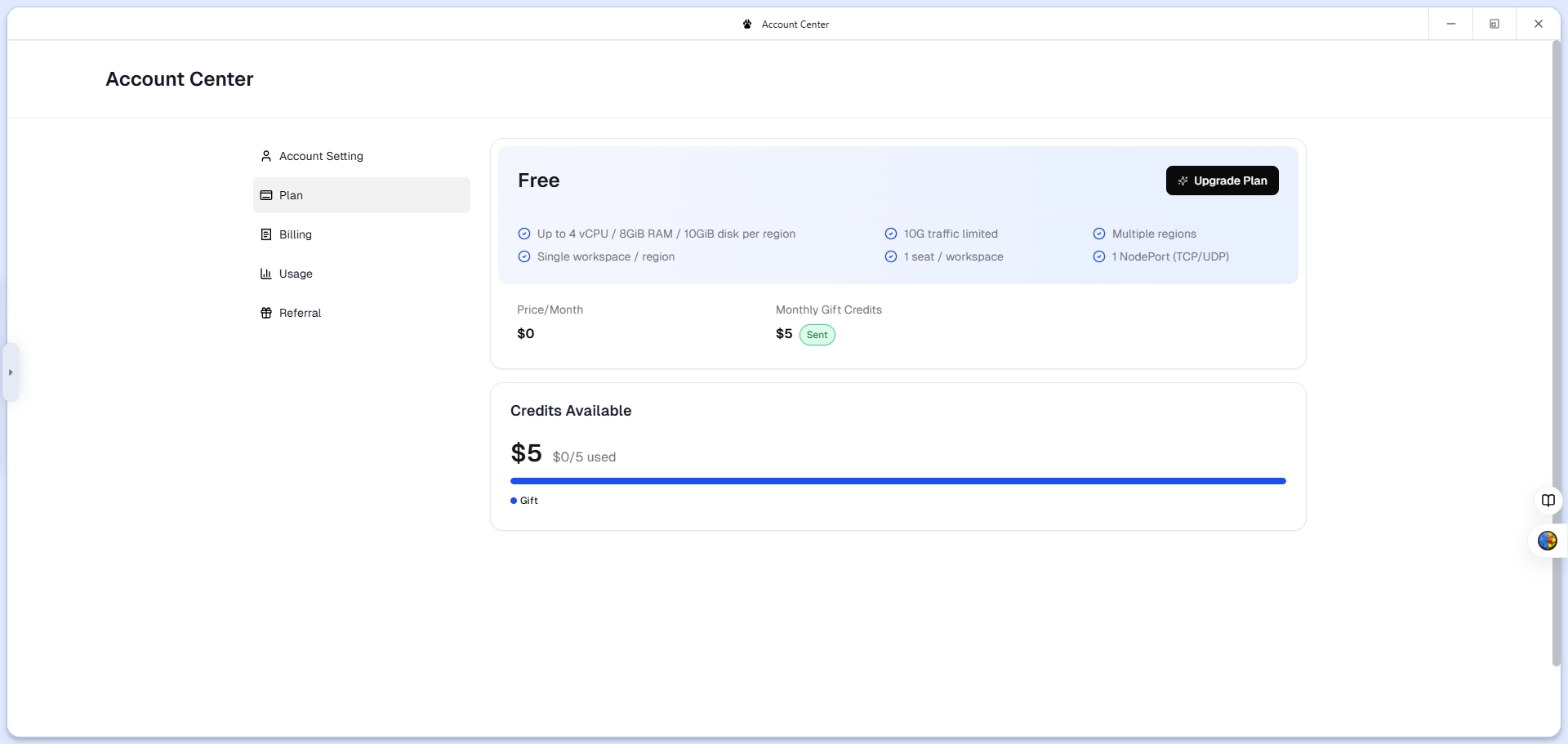Open the book documentation floating icon
The image size is (1568, 744).
pos(1548,501)
